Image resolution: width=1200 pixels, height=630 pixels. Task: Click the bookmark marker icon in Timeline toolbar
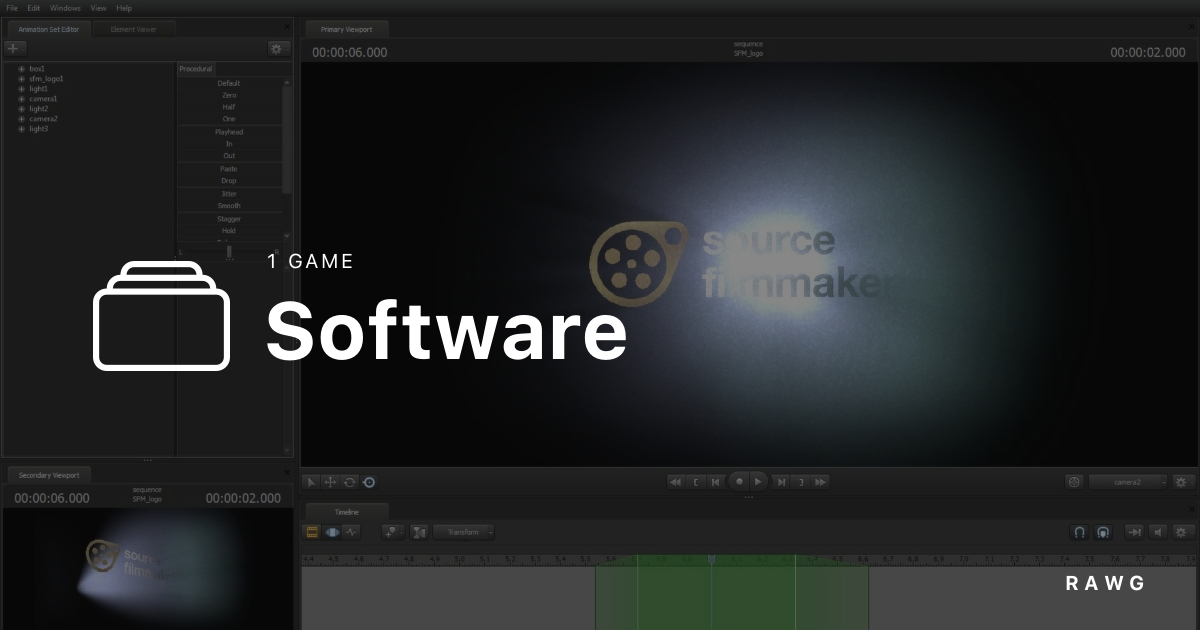(x=392, y=532)
